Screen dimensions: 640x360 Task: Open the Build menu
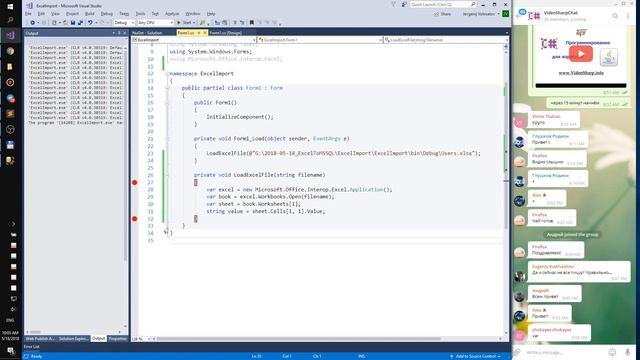click(89, 14)
